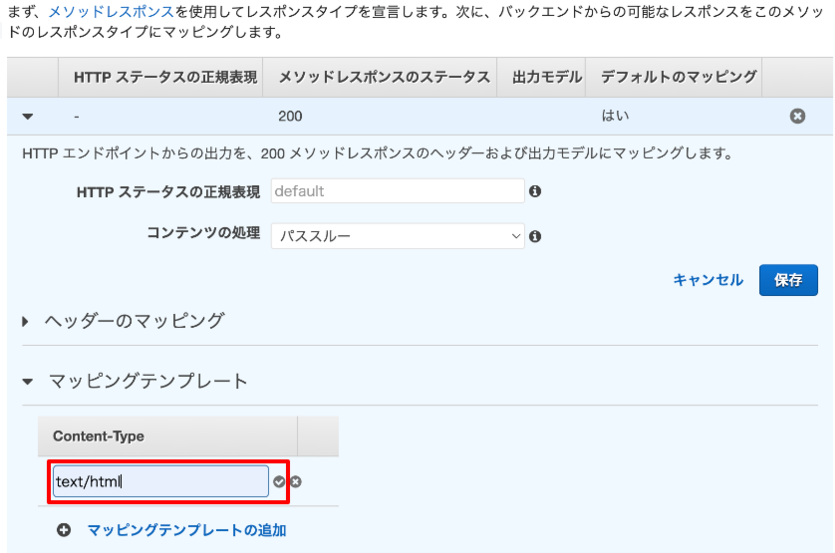Cancel the text/html entry with x icon
This screenshot has height=553, width=835.
pyautogui.click(x=296, y=482)
